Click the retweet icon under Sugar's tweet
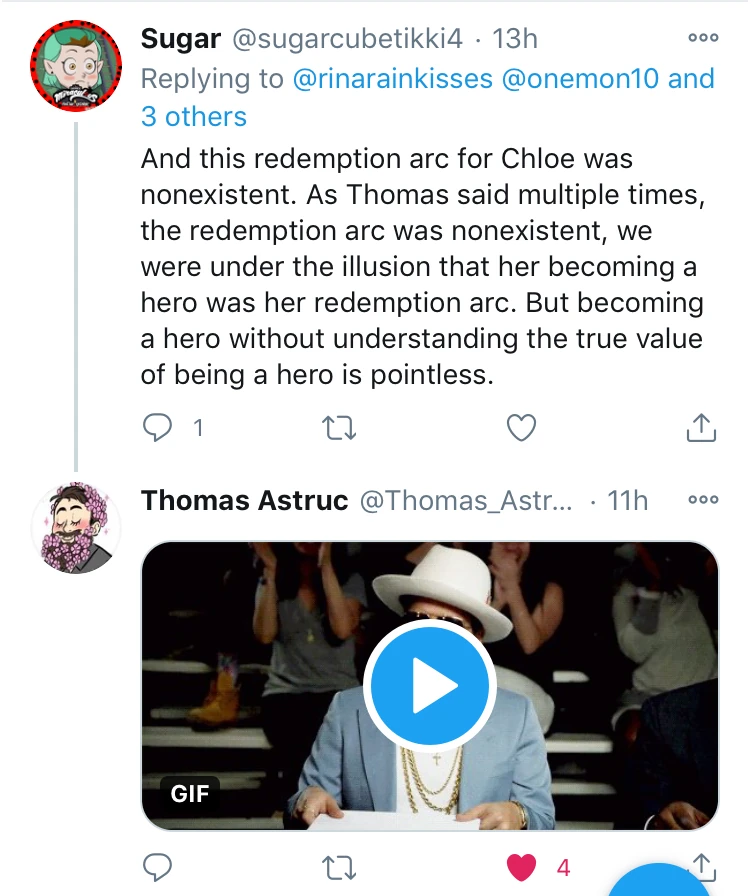This screenshot has height=896, width=750. 340,427
